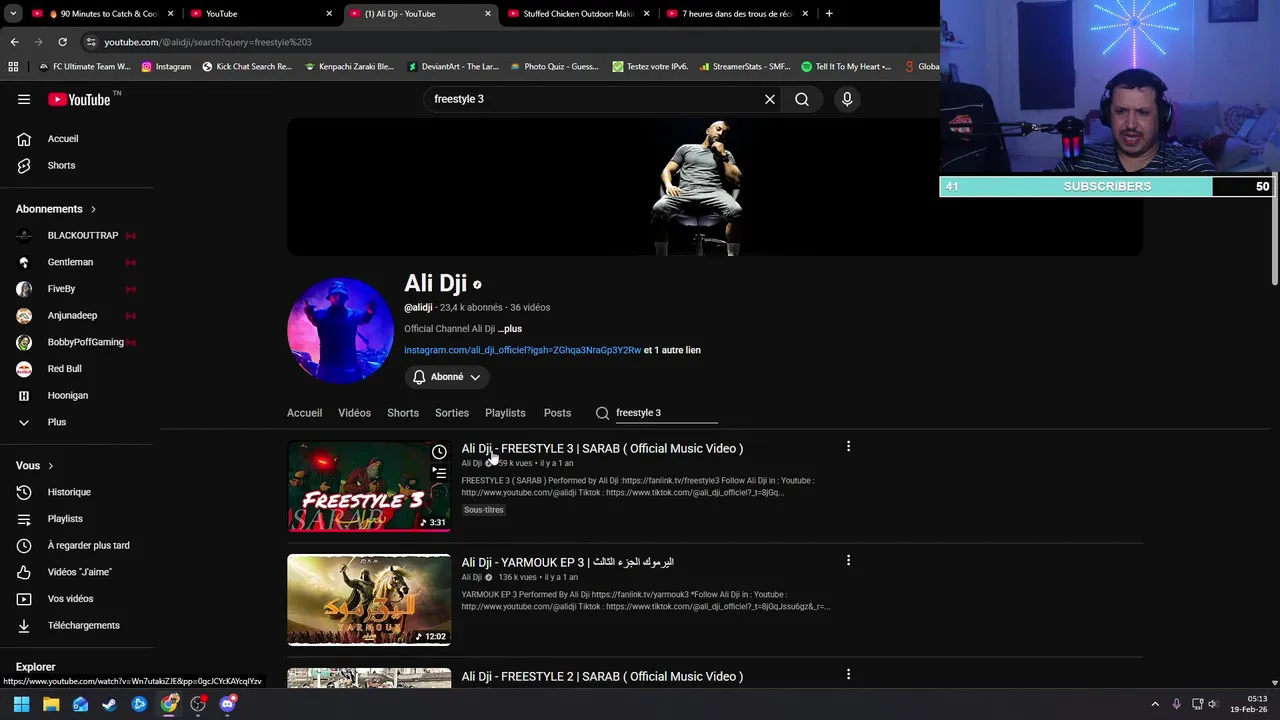Screen dimensions: 1280x720
Task: Open Windows Start menu
Action: pos(21,704)
